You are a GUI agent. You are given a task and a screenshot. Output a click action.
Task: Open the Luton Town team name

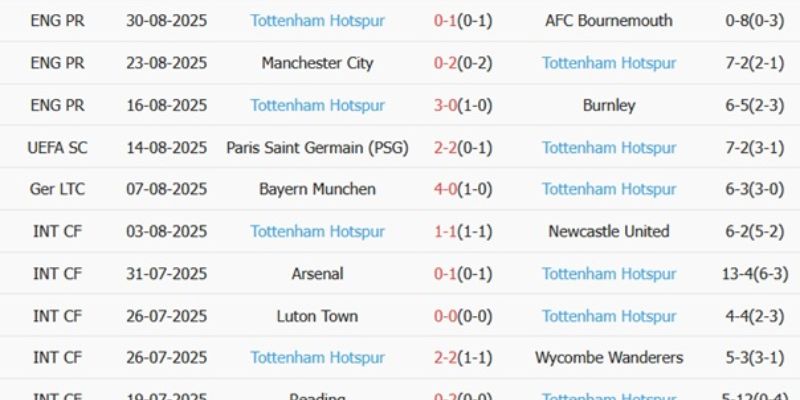pyautogui.click(x=317, y=316)
